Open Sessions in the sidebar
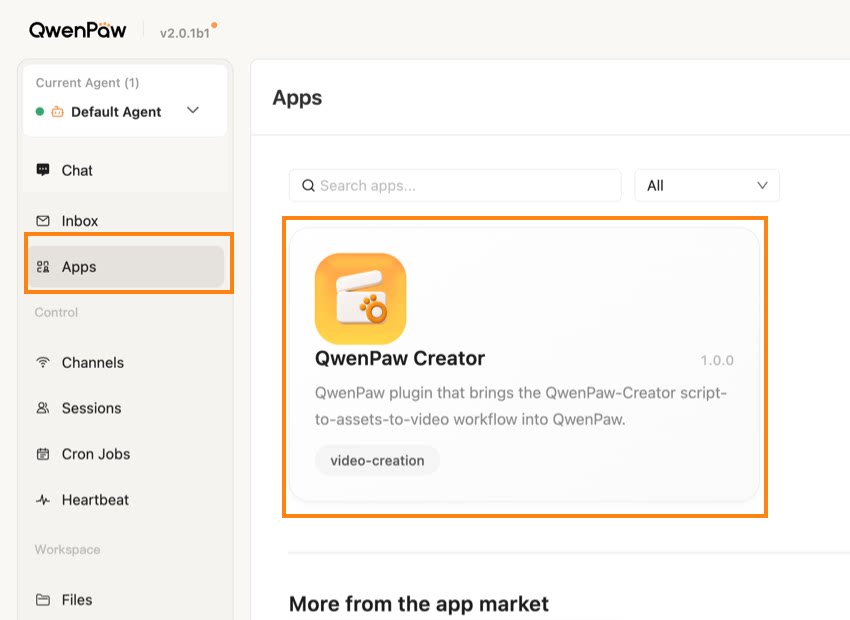The image size is (850, 620). pyautogui.click(x=126, y=408)
